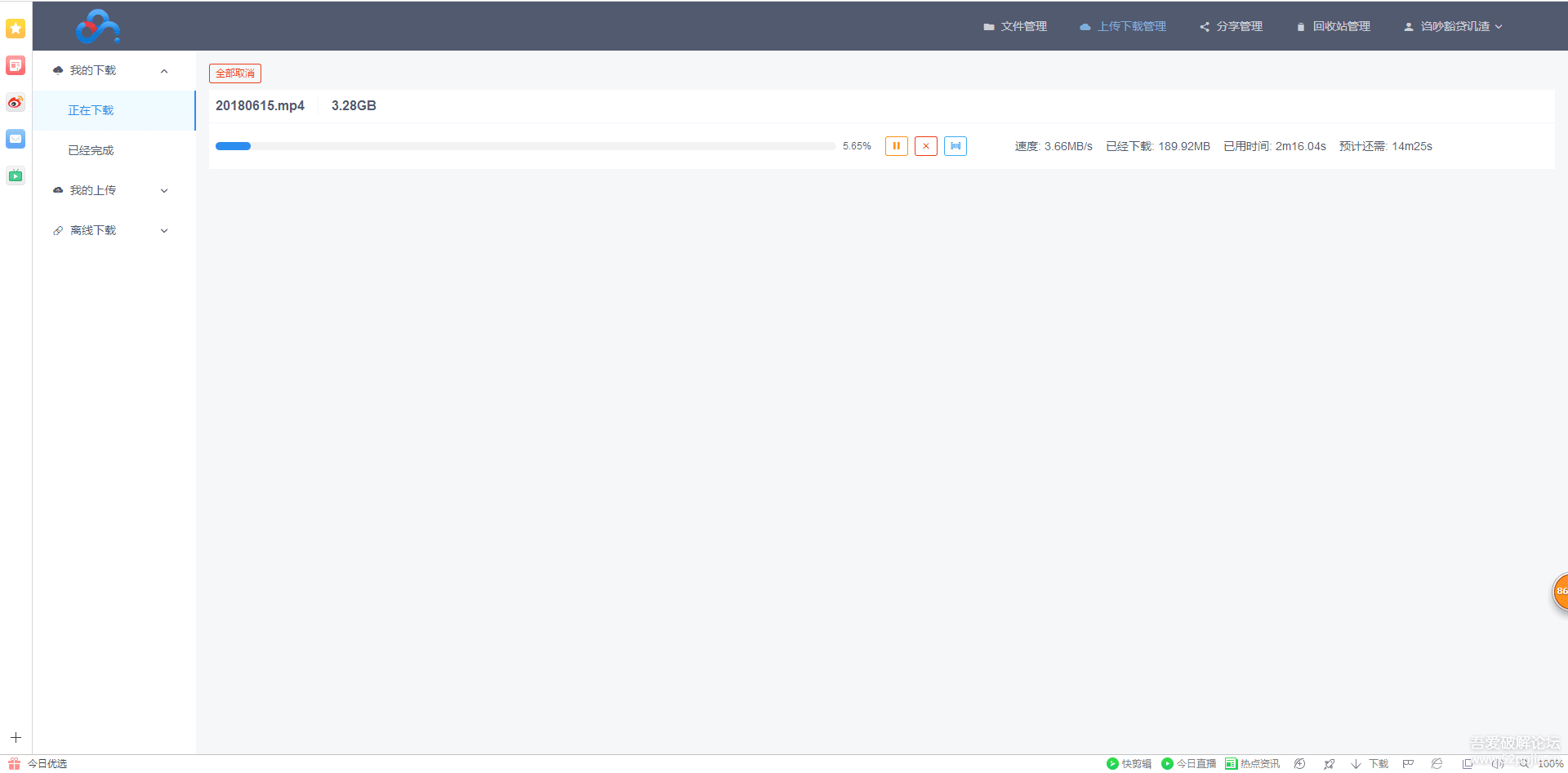Open 热点资讯 in status bar
1568x773 pixels.
pos(1252,764)
